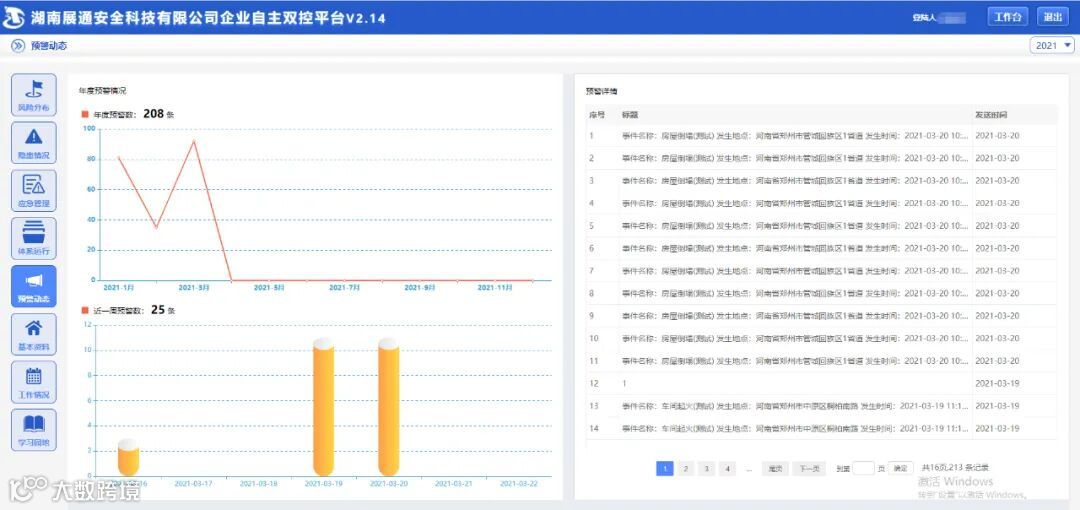Click the 预警详情 panel title
The width and height of the screenshot is (1080, 510).
click(x=602, y=90)
